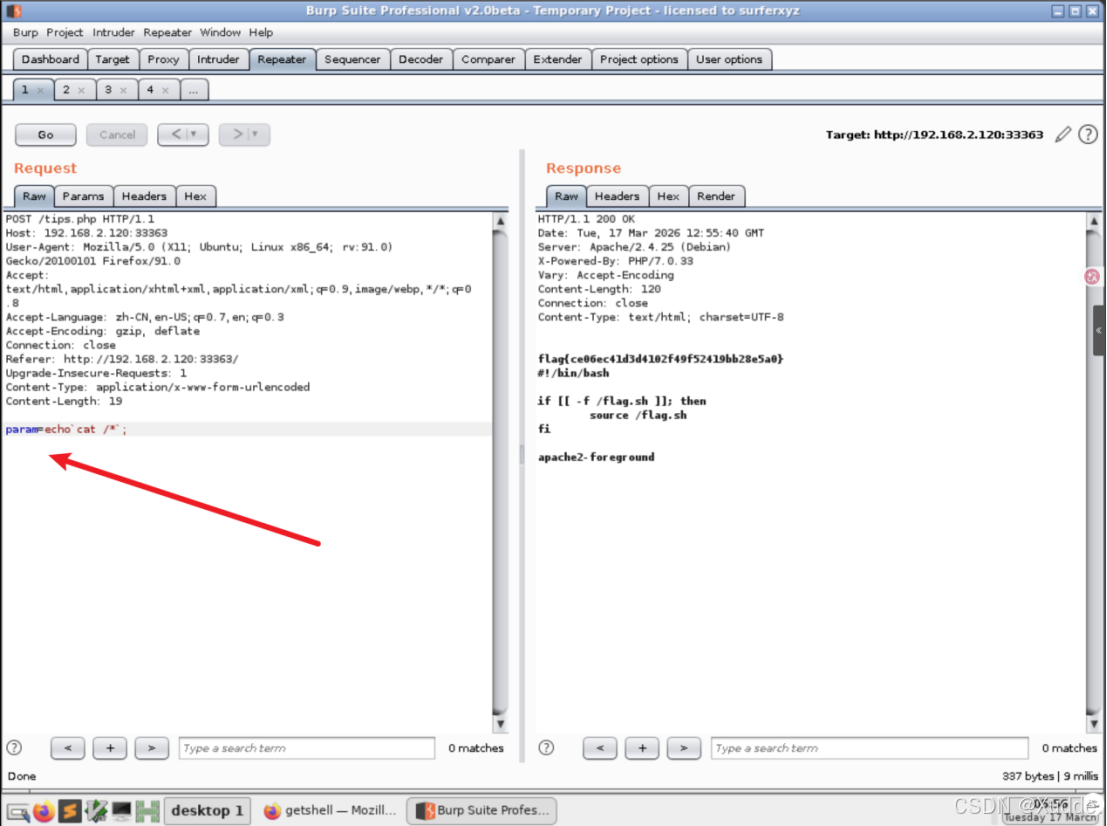Click the Burp Suite logo in title bar
Viewport: 1107px width, 826px height.
click(13, 11)
